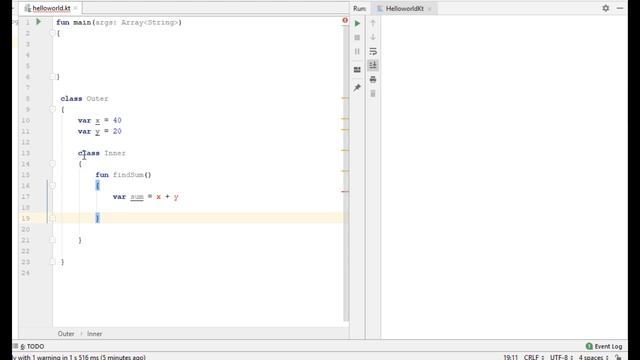Run main using the green gutter arrow
This screenshot has width=640, height=360.
click(x=38, y=22)
